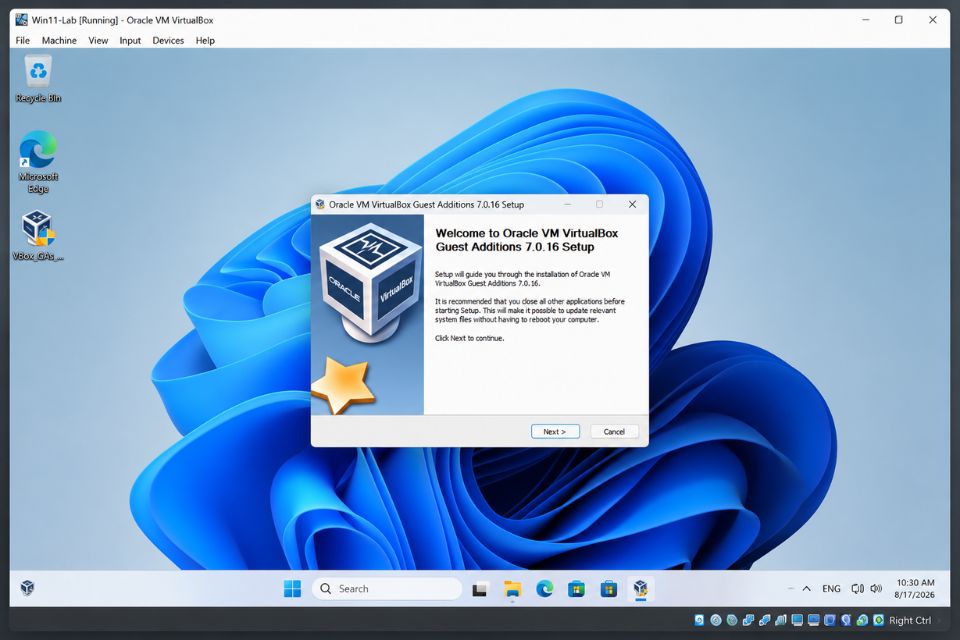The width and height of the screenshot is (960, 640).
Task: Click Next in Guest Additions Setup
Action: (555, 431)
